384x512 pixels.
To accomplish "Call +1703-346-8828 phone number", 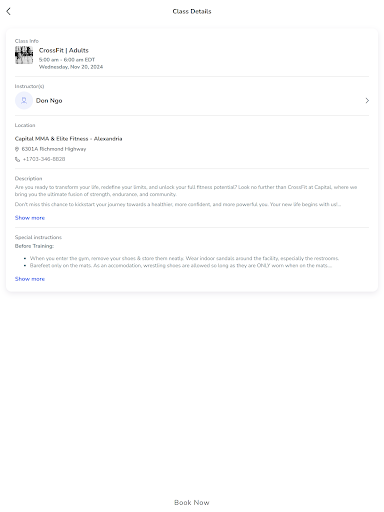I will 44,159.
